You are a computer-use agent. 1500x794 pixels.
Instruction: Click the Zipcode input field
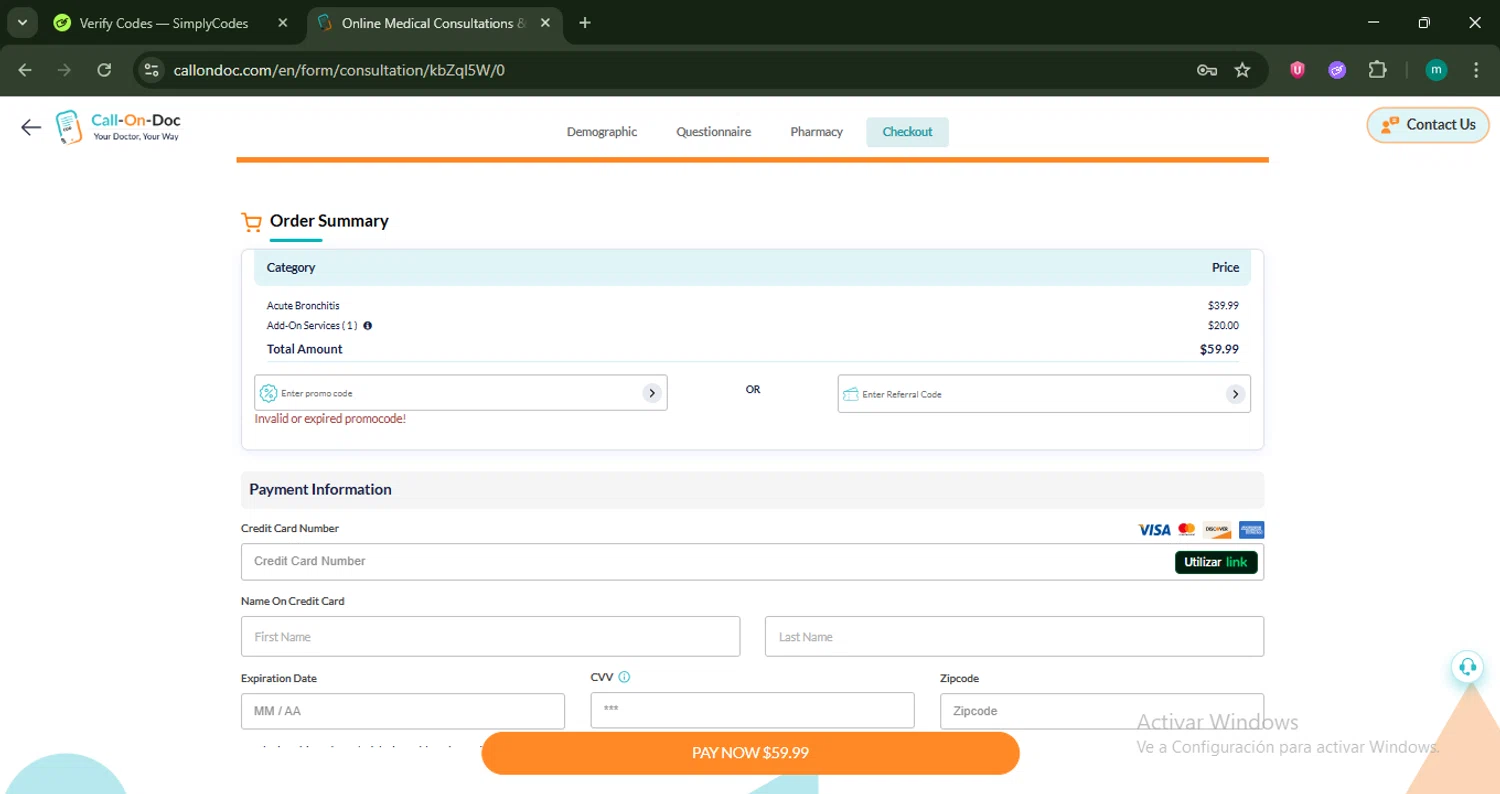[1102, 711]
